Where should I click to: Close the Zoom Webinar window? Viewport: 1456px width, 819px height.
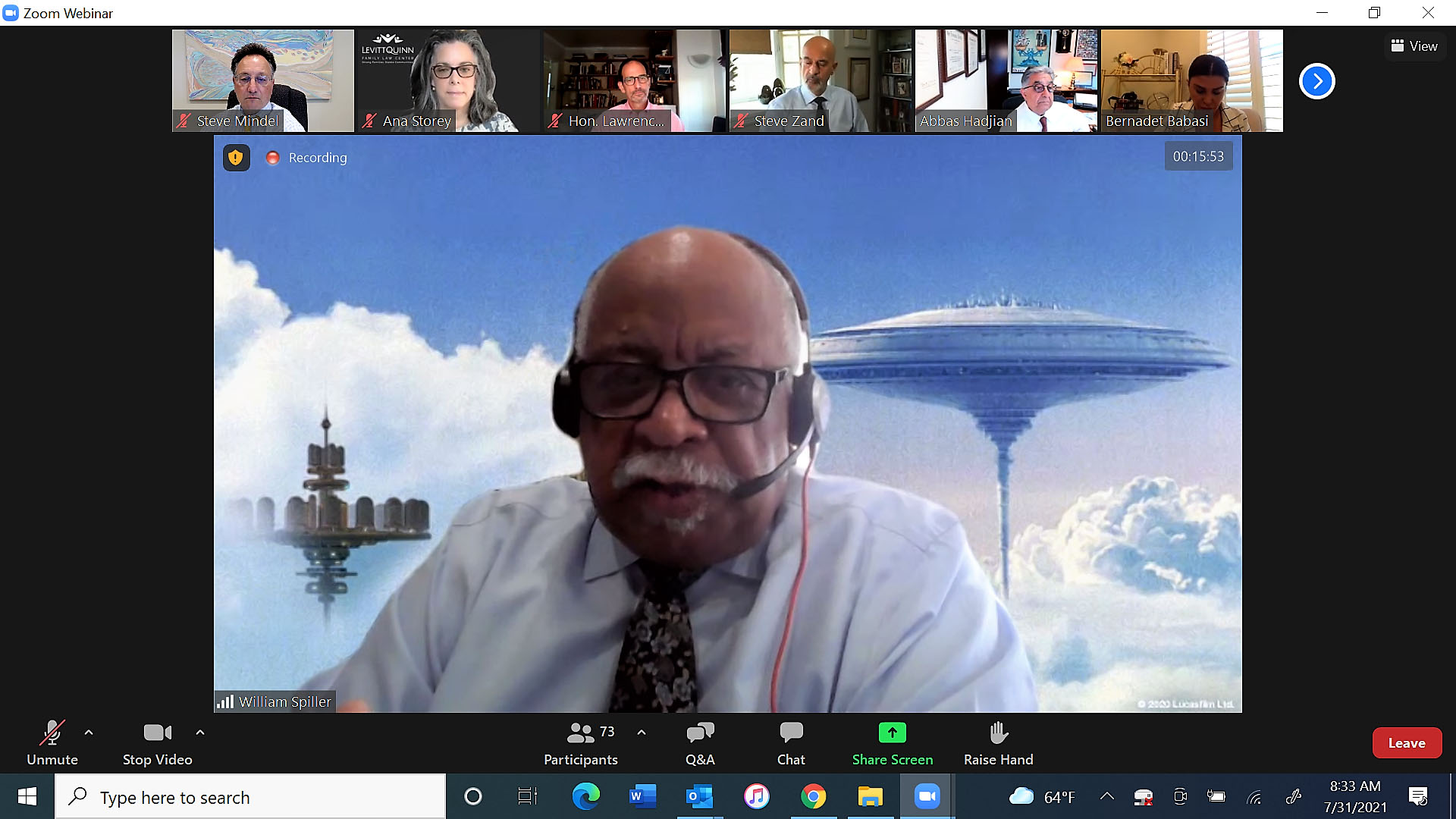click(1428, 13)
